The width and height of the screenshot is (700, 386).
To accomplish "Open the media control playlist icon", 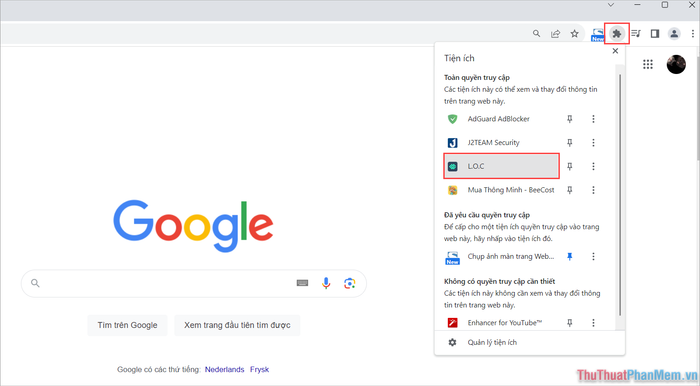I will pos(636,33).
